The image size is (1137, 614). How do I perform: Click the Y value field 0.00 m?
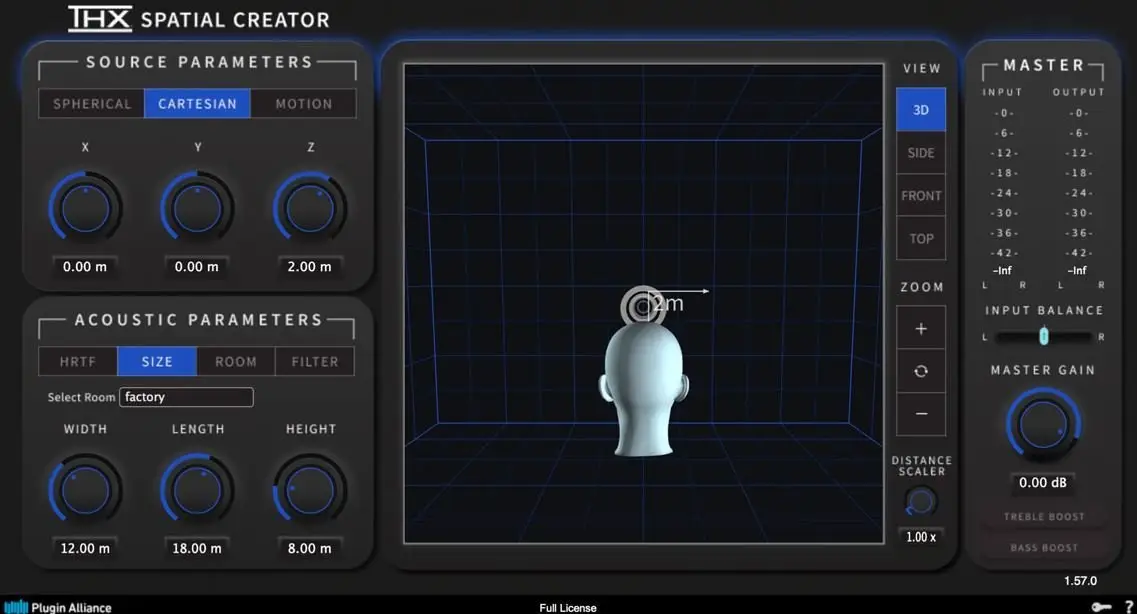coord(197,267)
